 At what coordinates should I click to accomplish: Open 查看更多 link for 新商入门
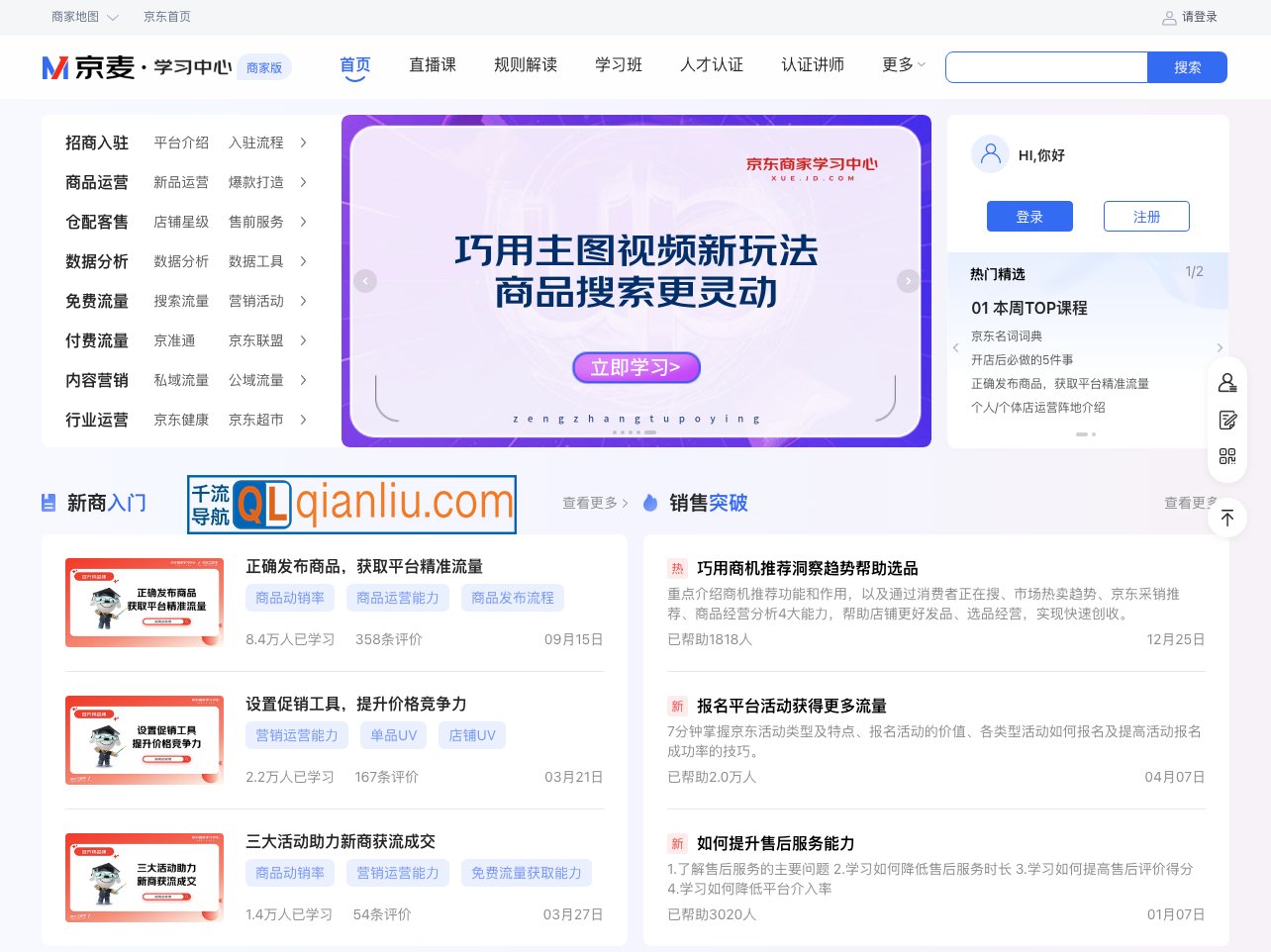589,503
